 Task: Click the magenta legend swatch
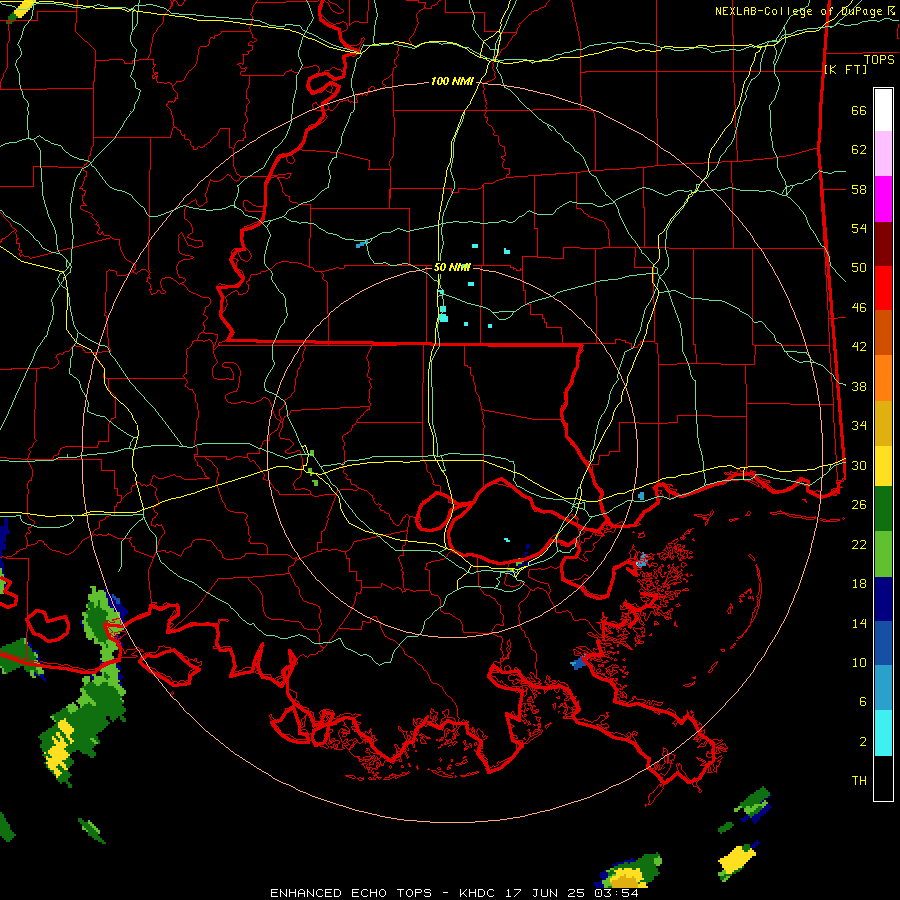[x=883, y=199]
